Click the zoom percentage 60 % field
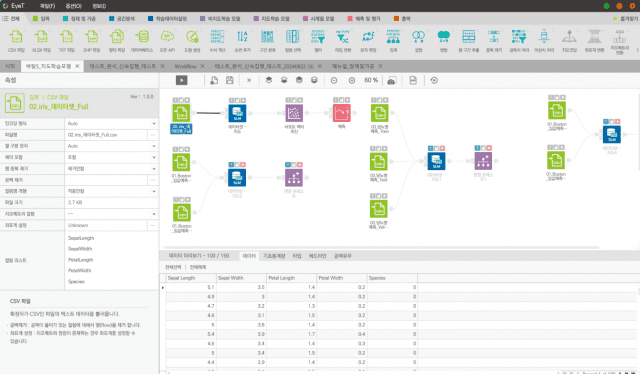The width and height of the screenshot is (640, 374). (x=371, y=80)
